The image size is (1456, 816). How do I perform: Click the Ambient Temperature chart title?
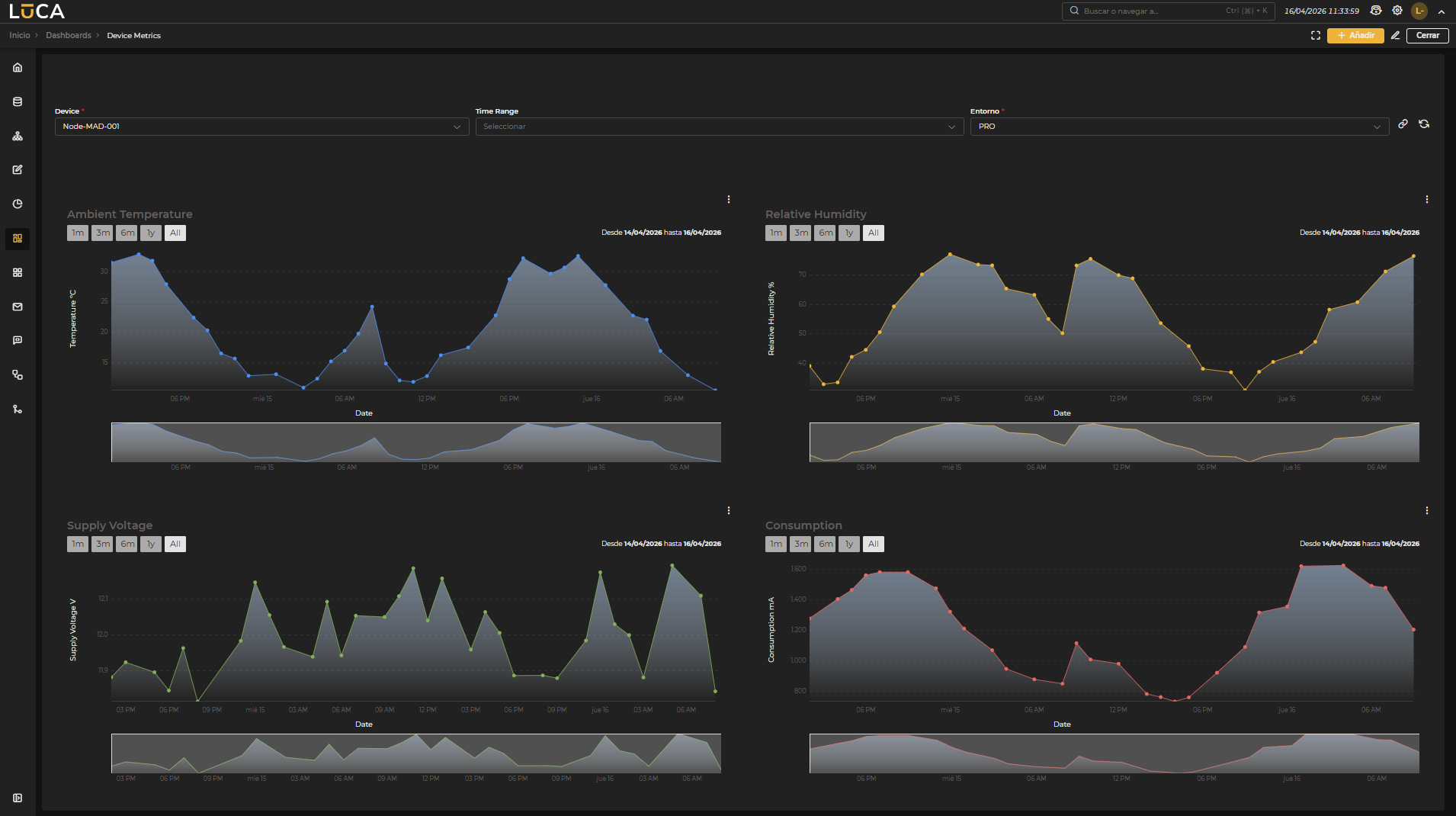pyautogui.click(x=130, y=214)
